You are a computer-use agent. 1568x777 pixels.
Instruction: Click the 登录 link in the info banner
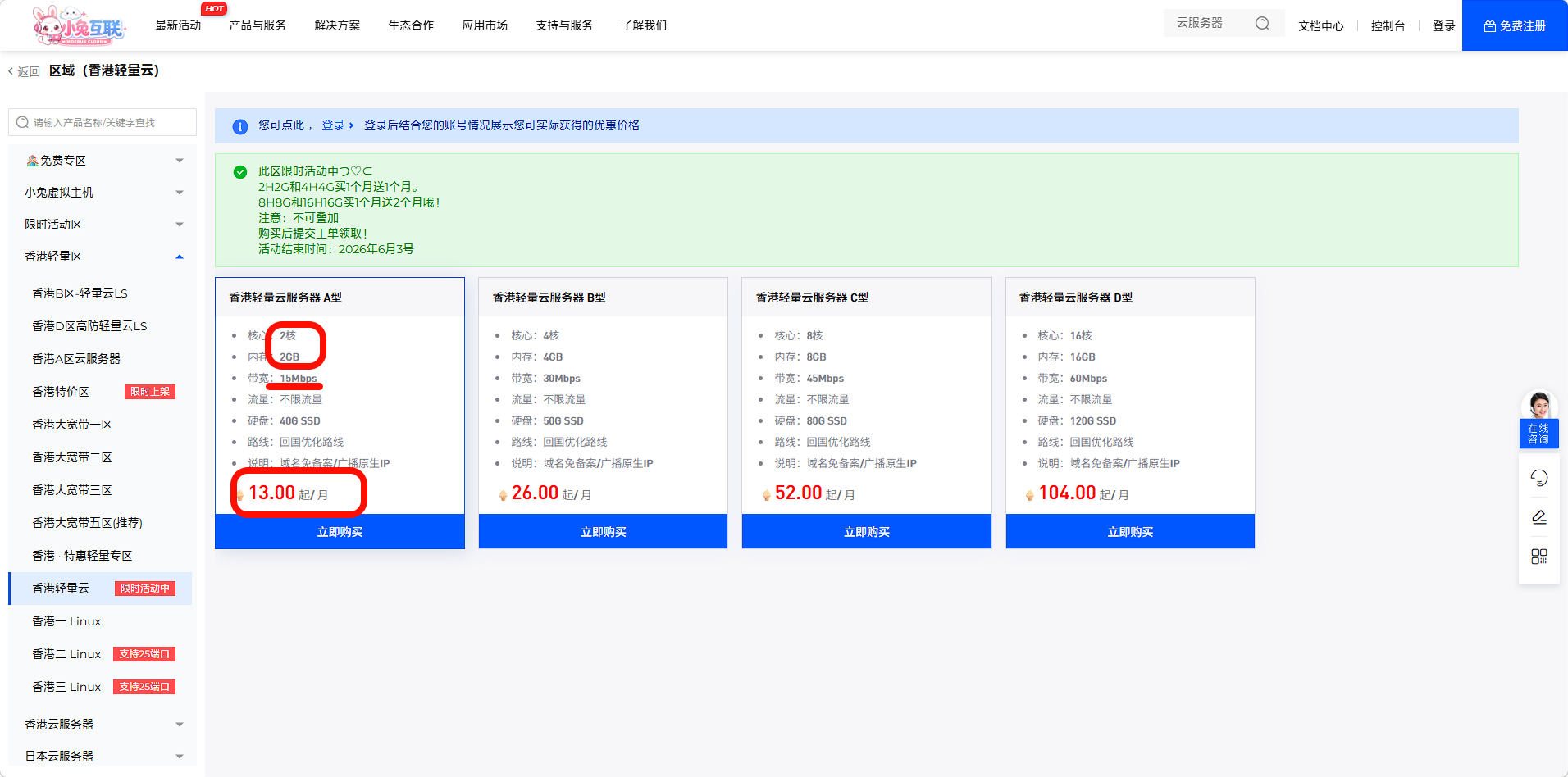point(334,125)
